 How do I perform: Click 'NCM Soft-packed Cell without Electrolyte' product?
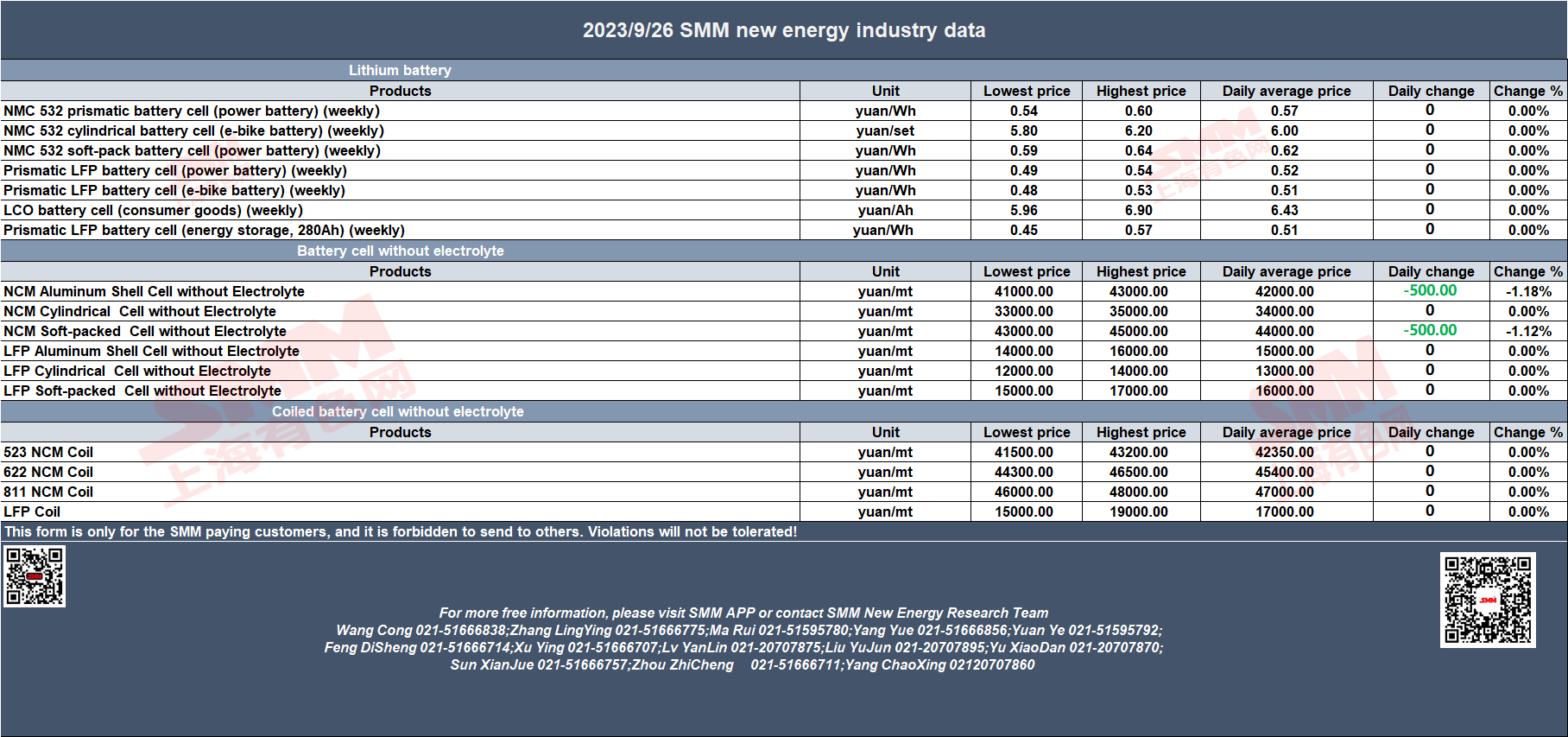(145, 331)
